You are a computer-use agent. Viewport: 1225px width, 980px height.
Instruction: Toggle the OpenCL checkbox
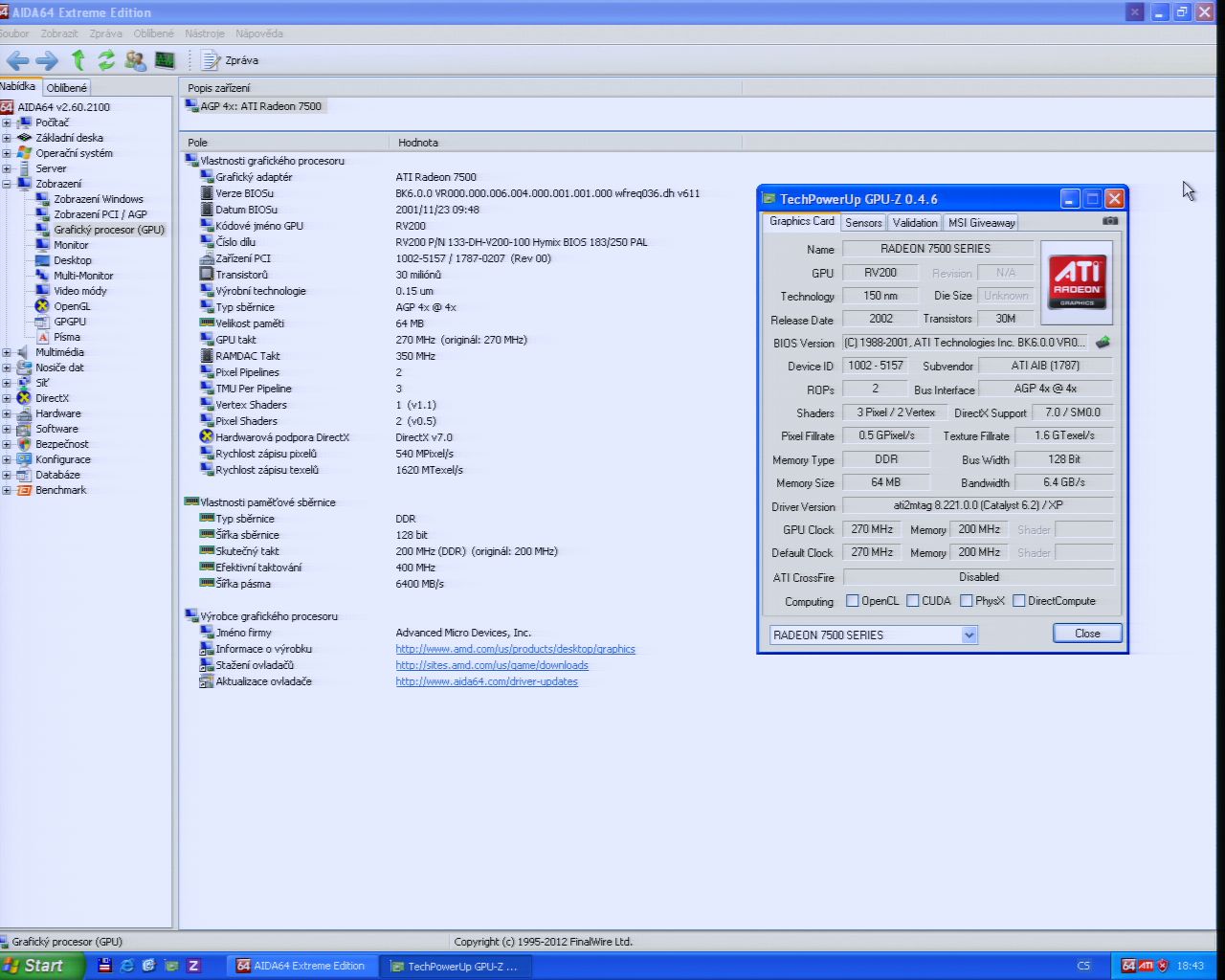point(853,601)
